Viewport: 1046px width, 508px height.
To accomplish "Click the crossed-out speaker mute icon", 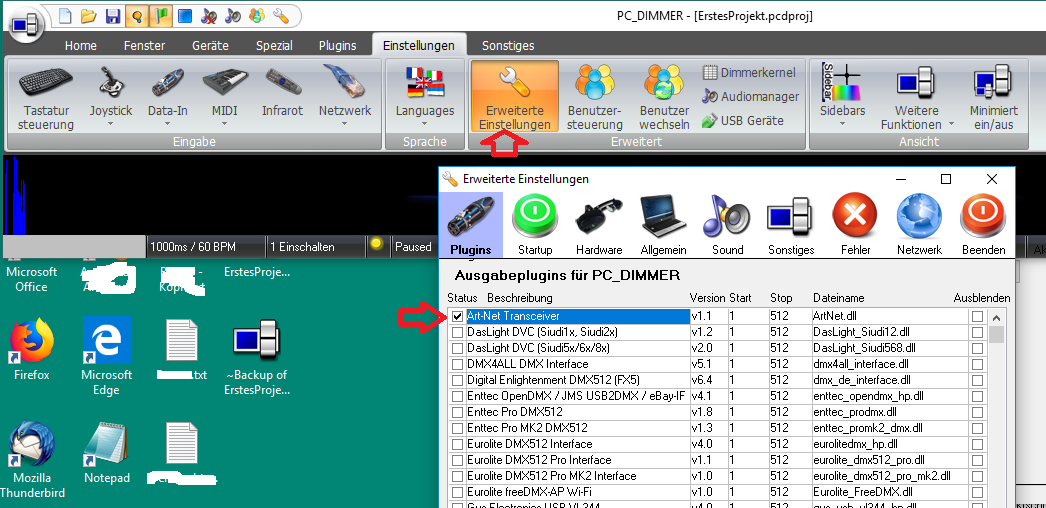I will pyautogui.click(x=209, y=15).
